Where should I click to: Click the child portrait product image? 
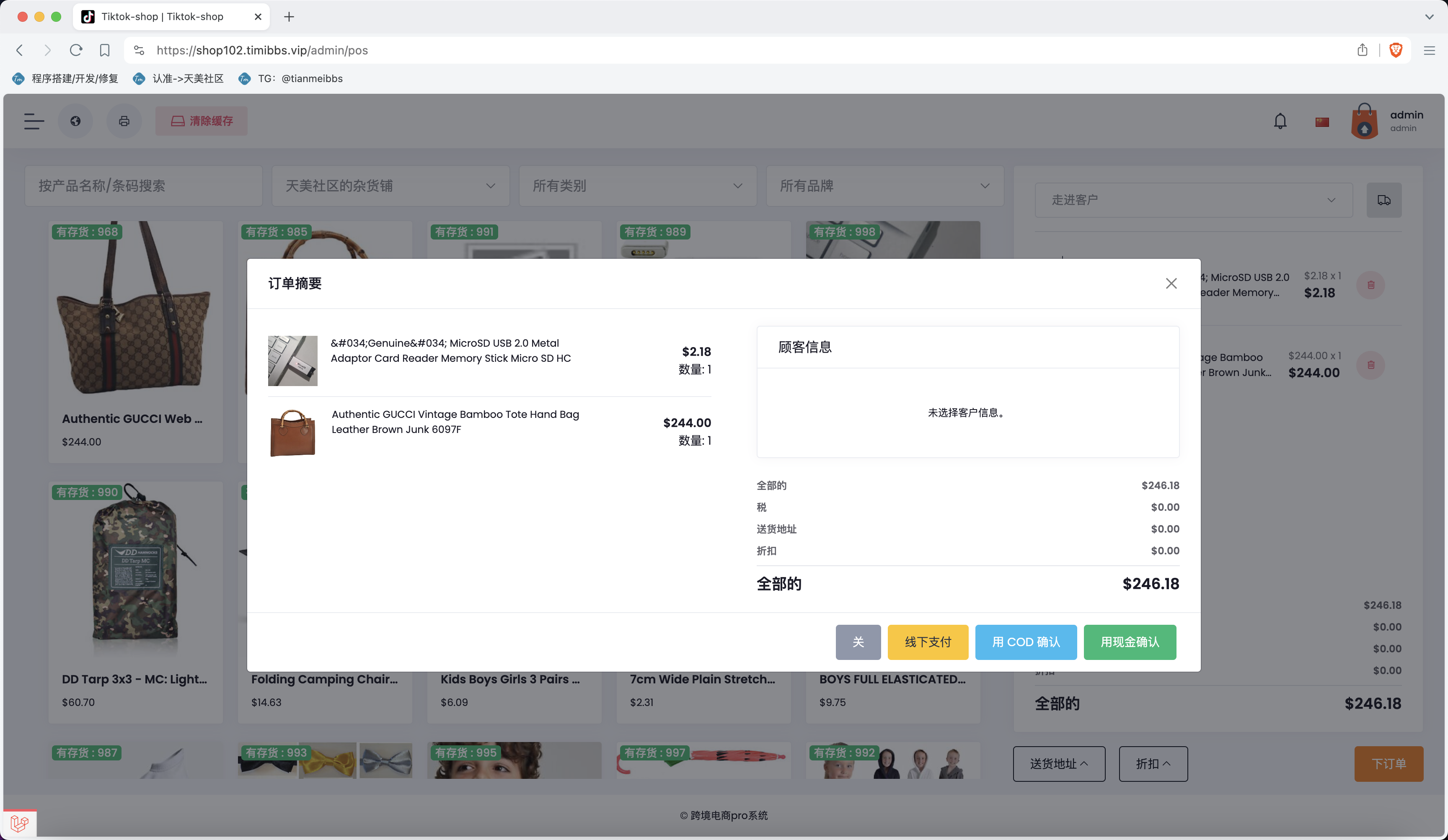click(514, 760)
